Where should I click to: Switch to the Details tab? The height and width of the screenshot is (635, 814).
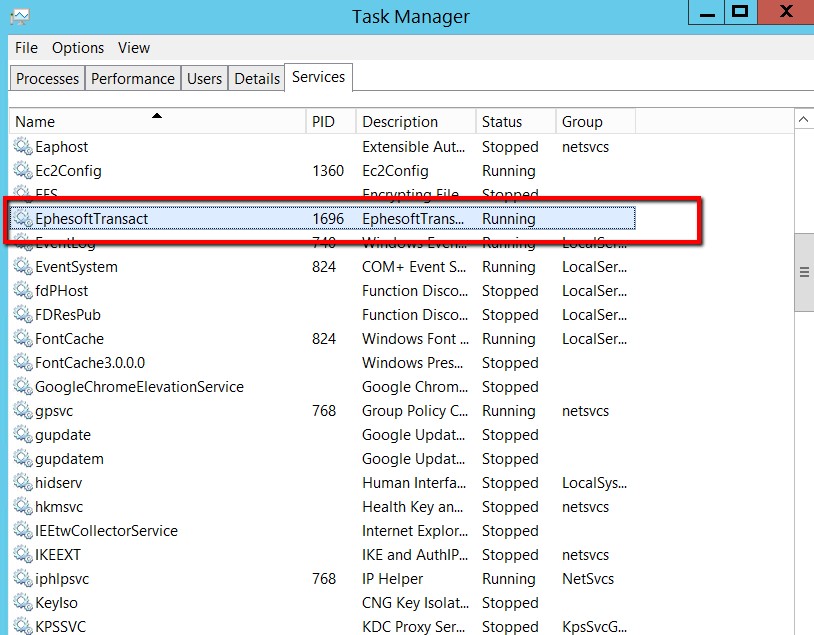(257, 78)
